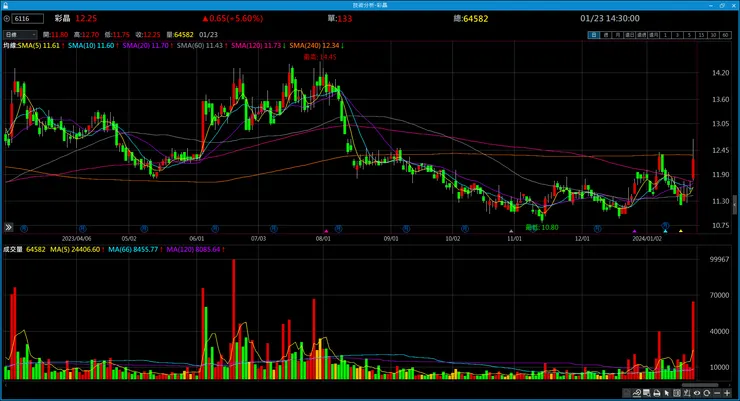Click the drawing/trend line tool icon
The height and width of the screenshot is (401, 740).
point(637,393)
